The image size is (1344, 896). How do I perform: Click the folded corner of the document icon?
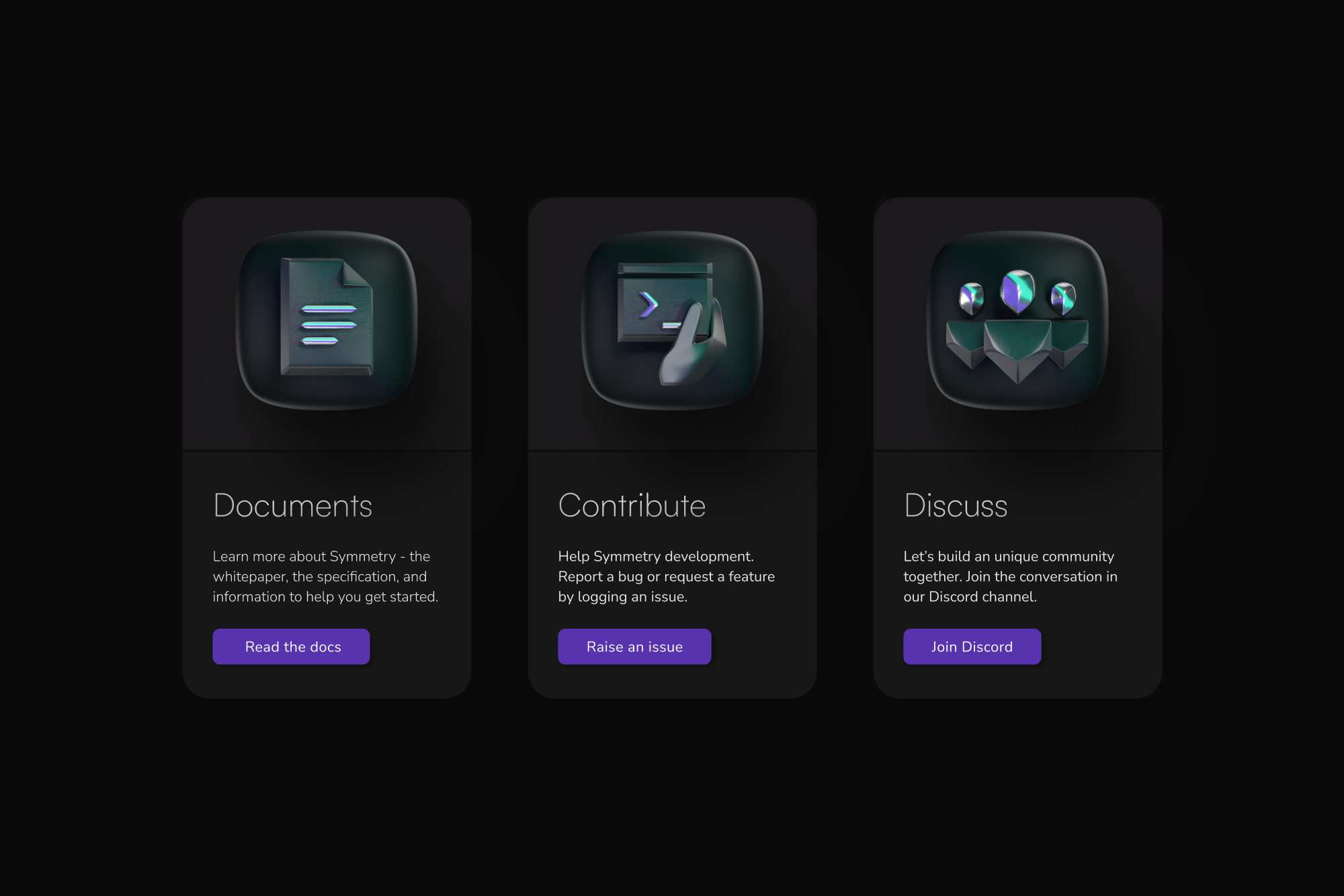point(357,273)
